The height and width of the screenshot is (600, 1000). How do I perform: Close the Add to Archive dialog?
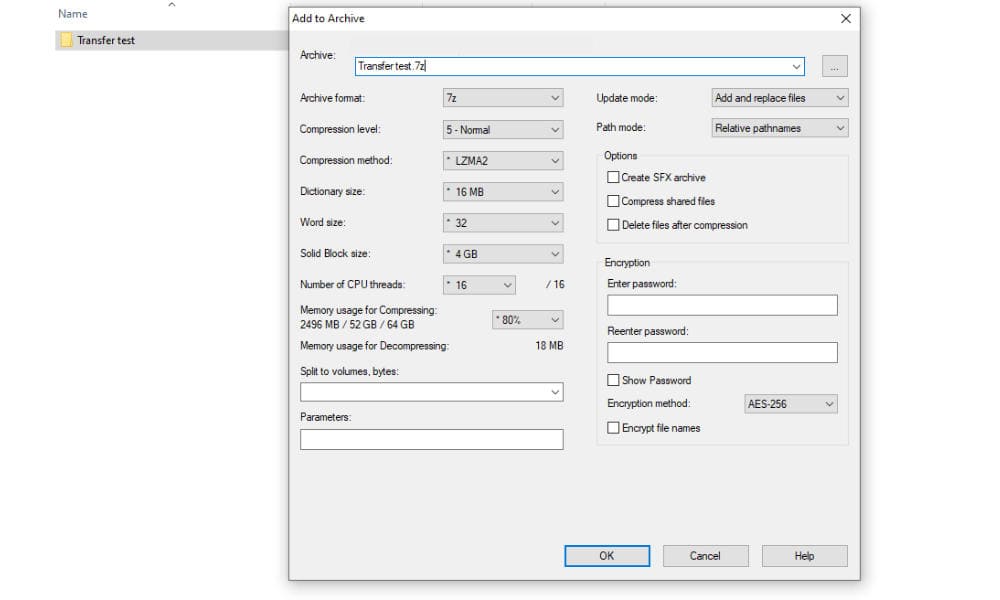846,18
